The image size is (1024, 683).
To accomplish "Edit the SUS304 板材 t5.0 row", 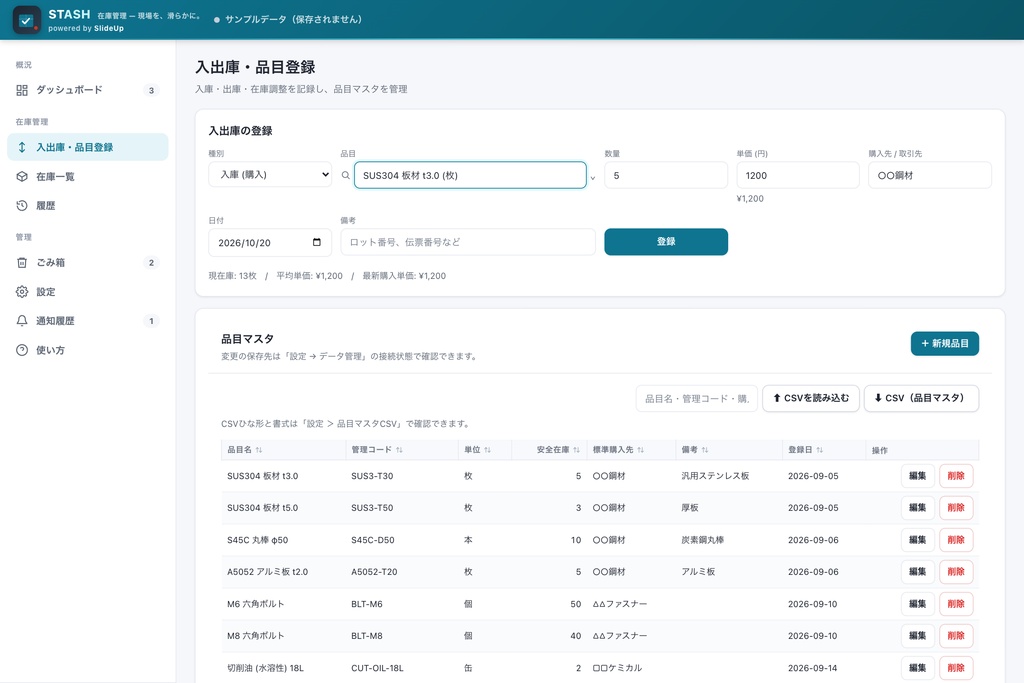I will point(918,507).
